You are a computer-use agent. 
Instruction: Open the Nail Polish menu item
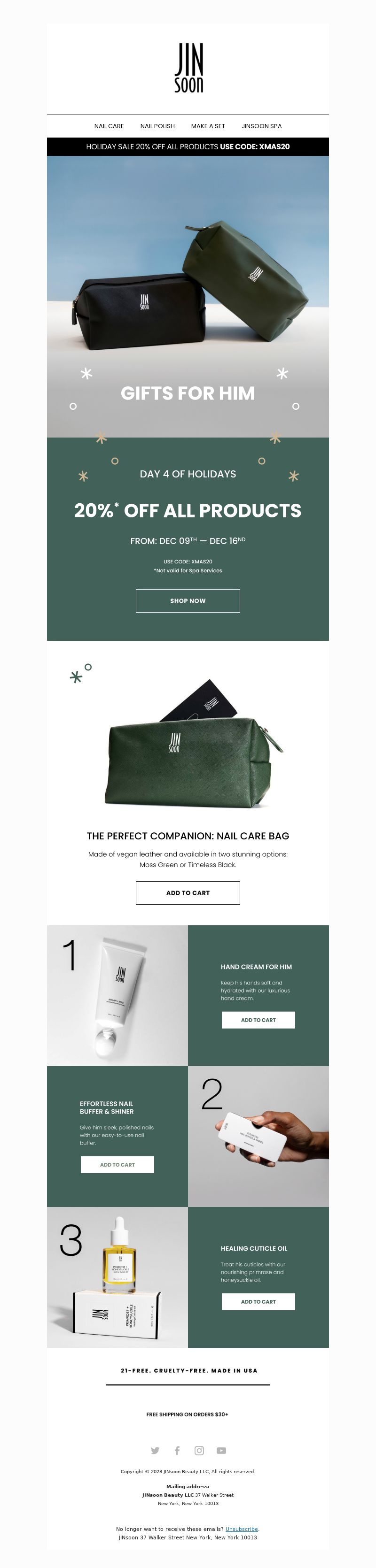tap(157, 126)
